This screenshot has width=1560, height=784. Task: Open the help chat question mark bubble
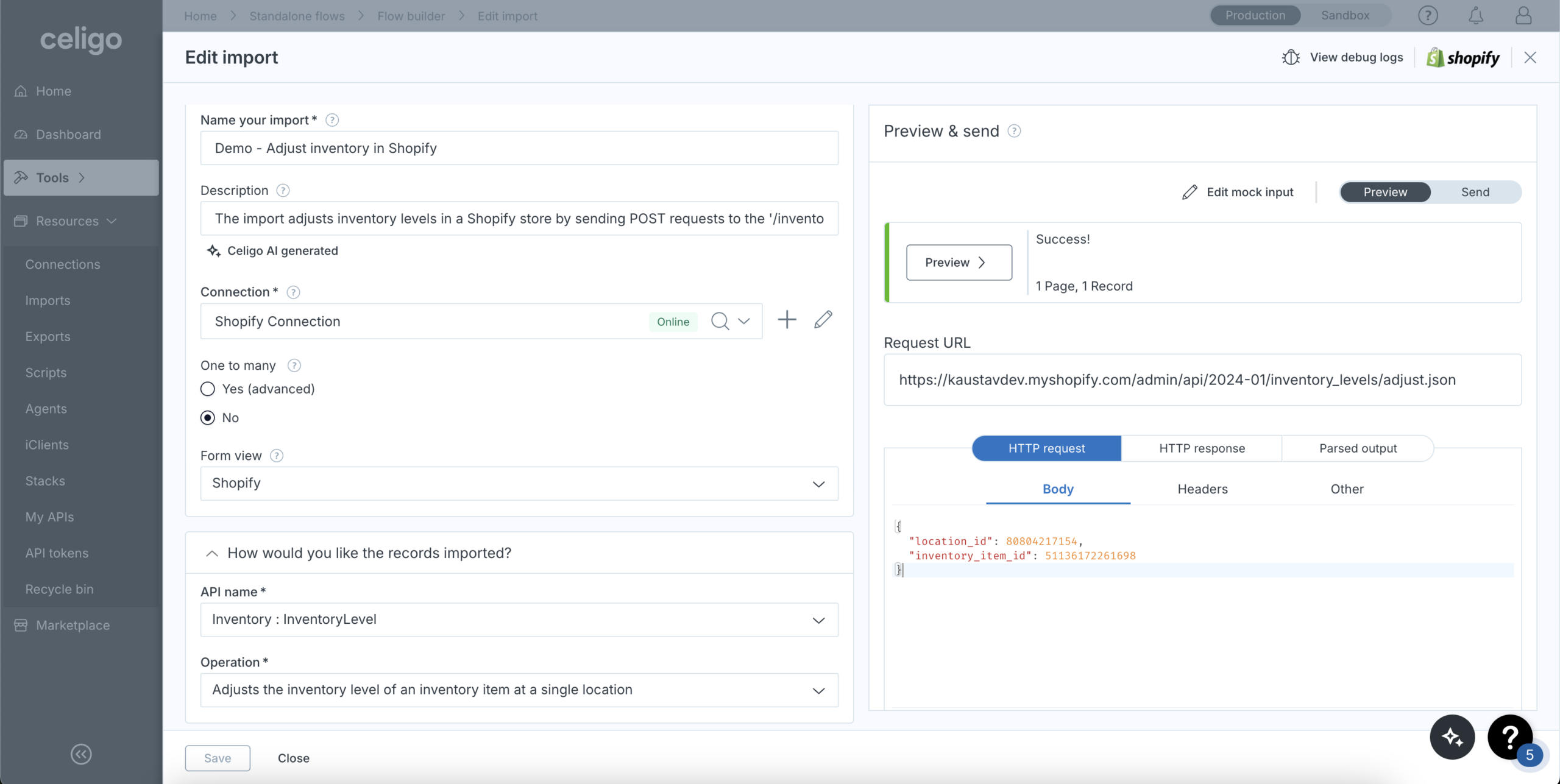point(1510,737)
